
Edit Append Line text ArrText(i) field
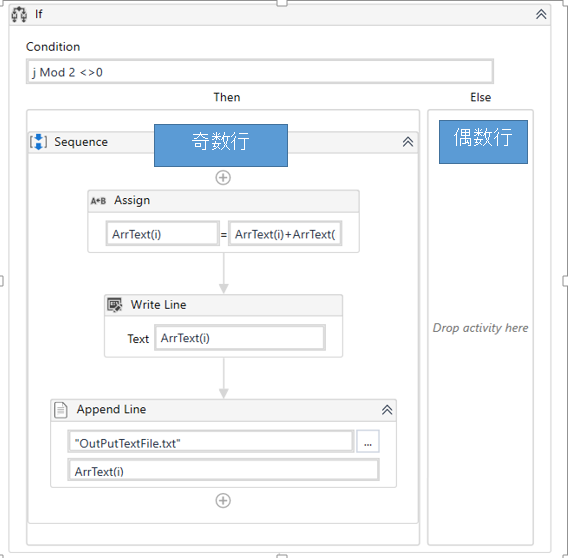(x=224, y=470)
